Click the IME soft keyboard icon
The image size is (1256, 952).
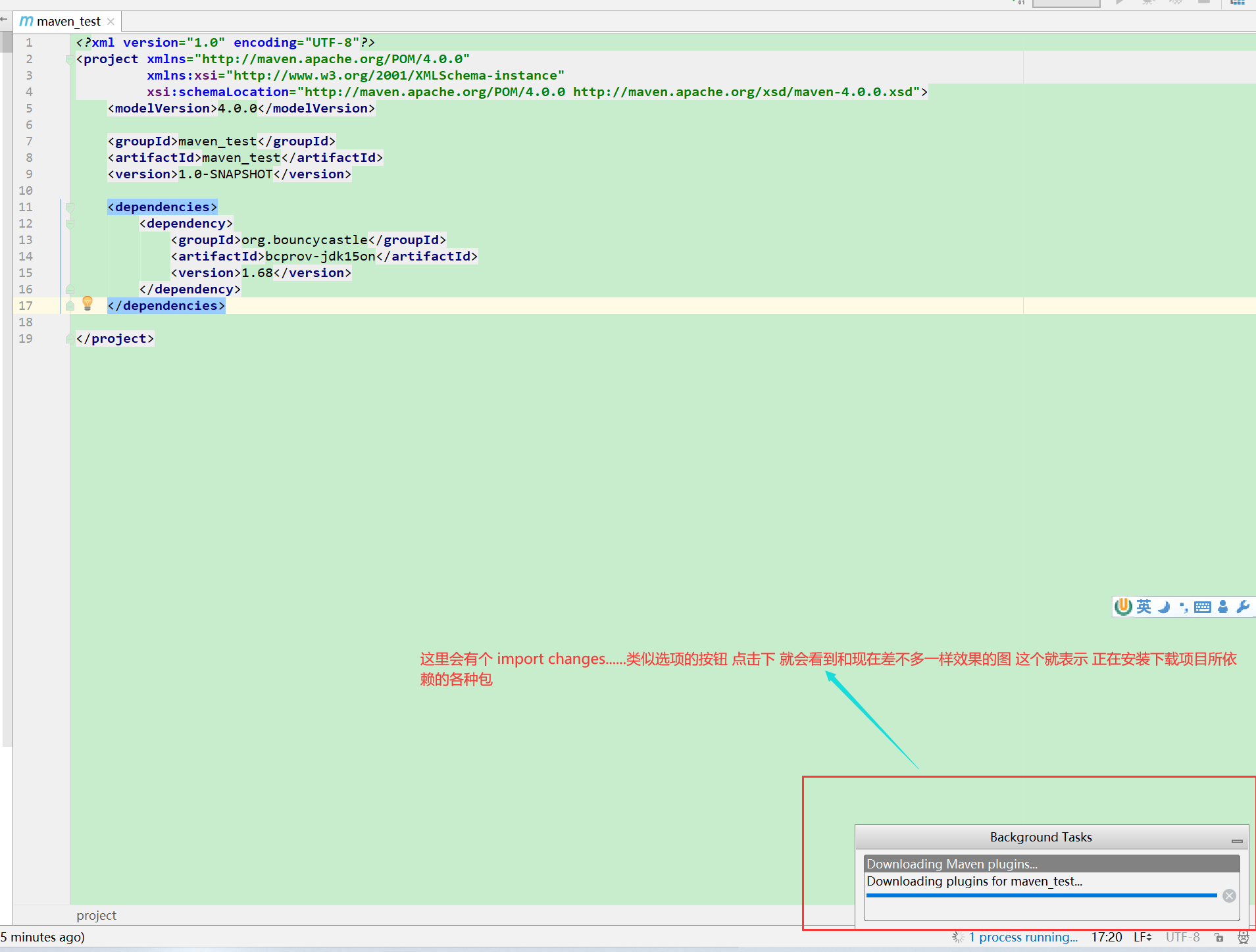1202,607
